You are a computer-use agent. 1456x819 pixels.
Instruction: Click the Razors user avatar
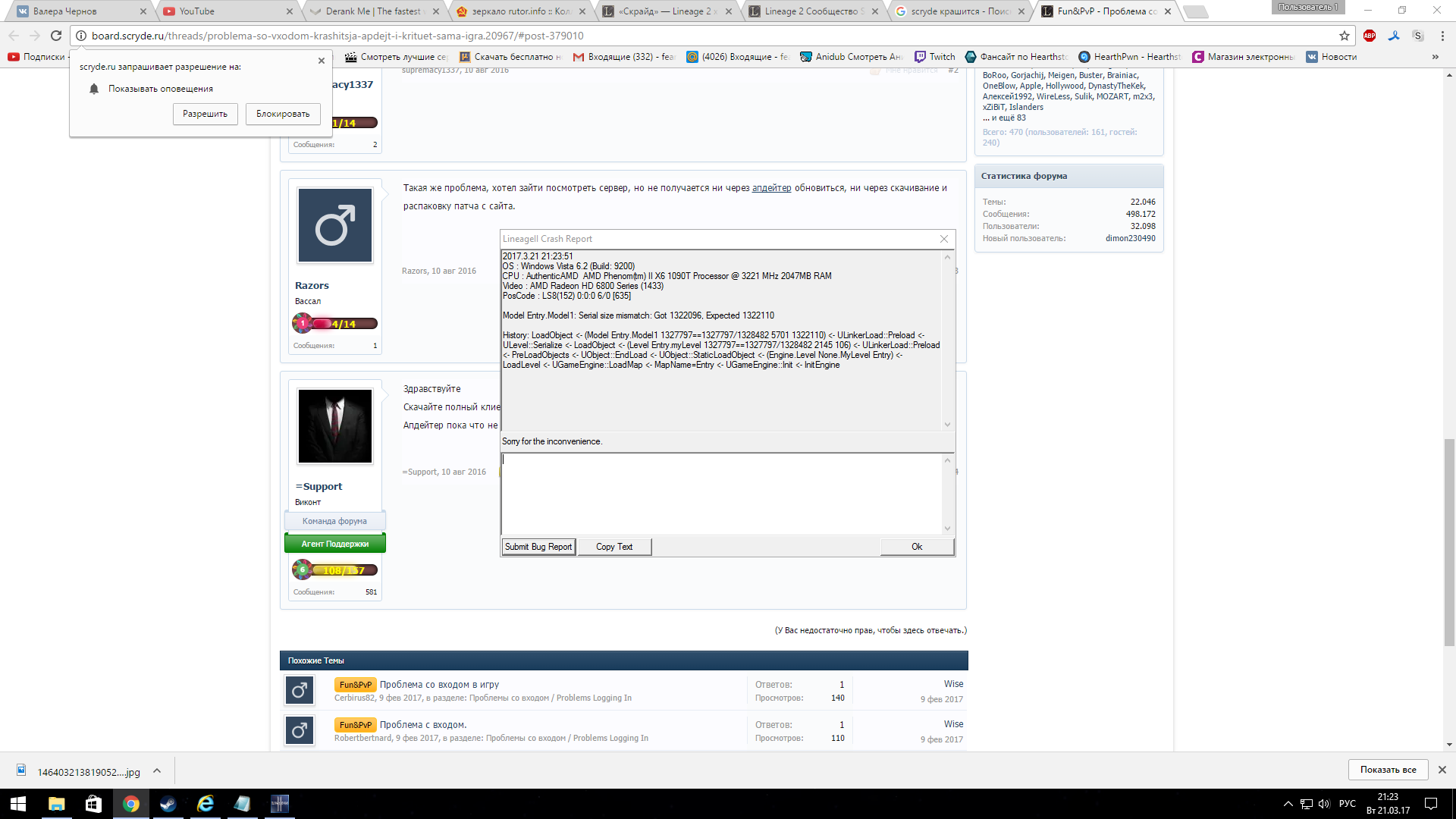(334, 225)
